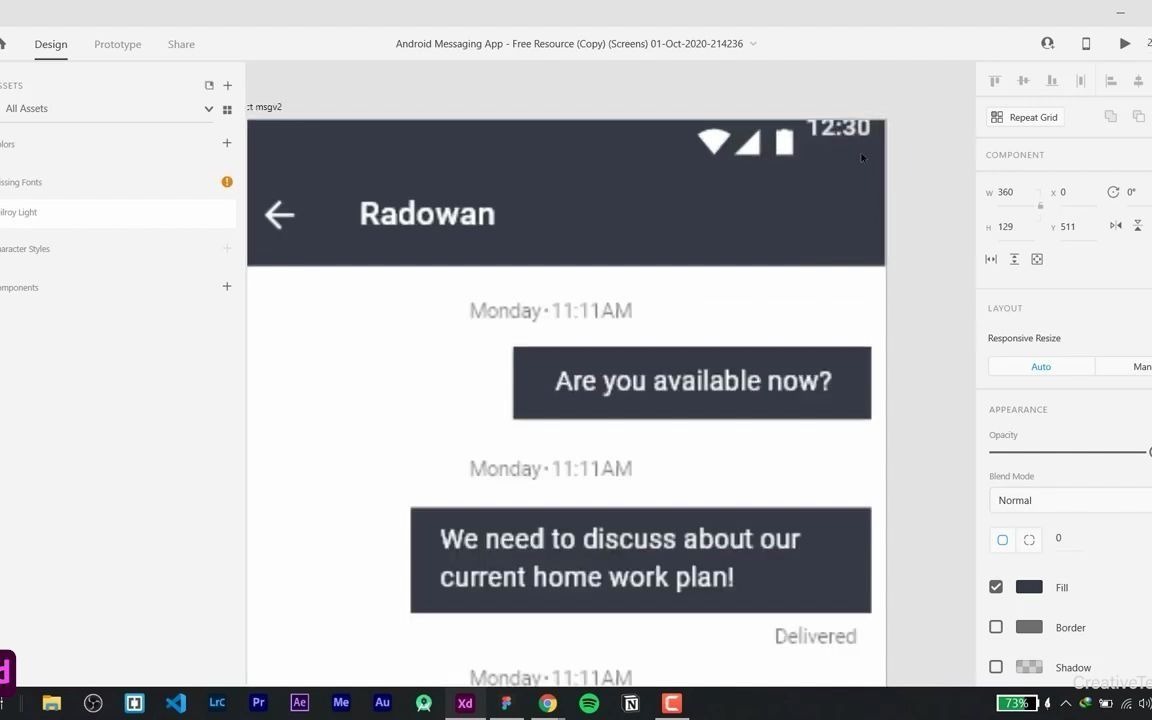1152x720 pixels.
Task: Enable the Shadow checkbox
Action: pyautogui.click(x=996, y=667)
